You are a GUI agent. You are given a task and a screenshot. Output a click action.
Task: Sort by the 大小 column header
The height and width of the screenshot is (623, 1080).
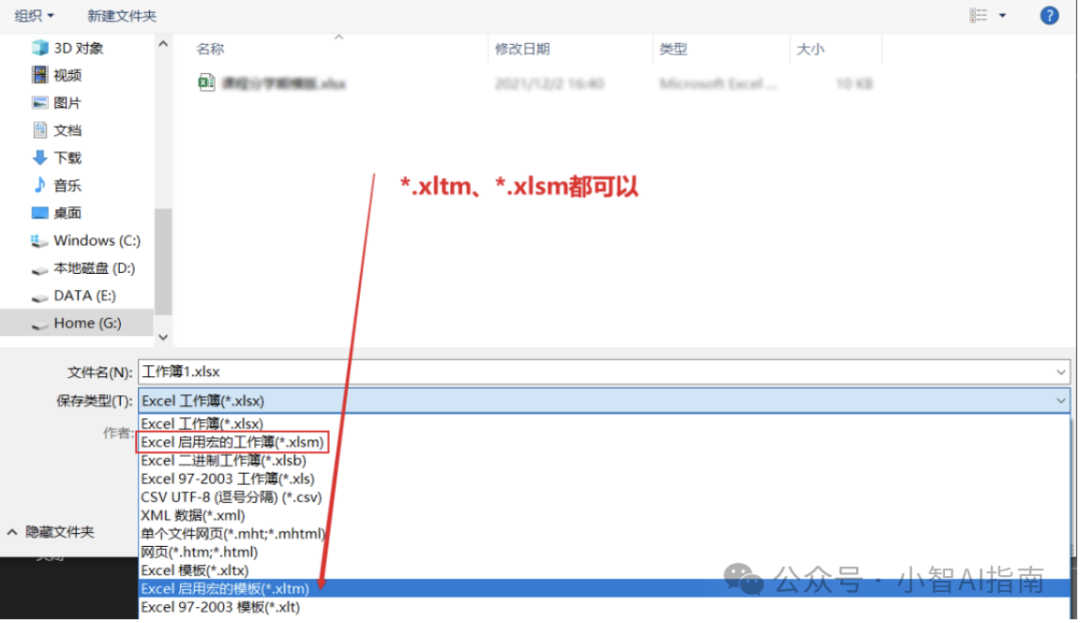pyautogui.click(x=811, y=49)
